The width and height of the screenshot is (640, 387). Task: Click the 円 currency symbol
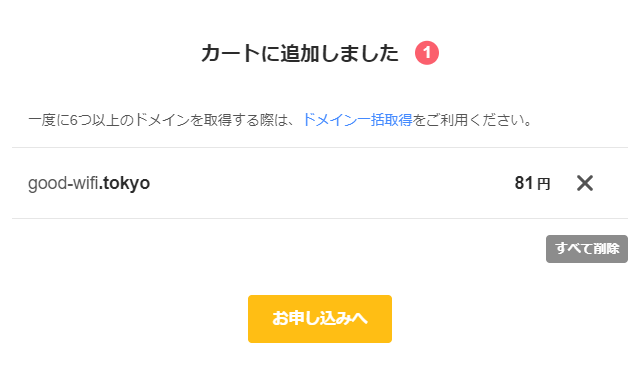pyautogui.click(x=543, y=184)
